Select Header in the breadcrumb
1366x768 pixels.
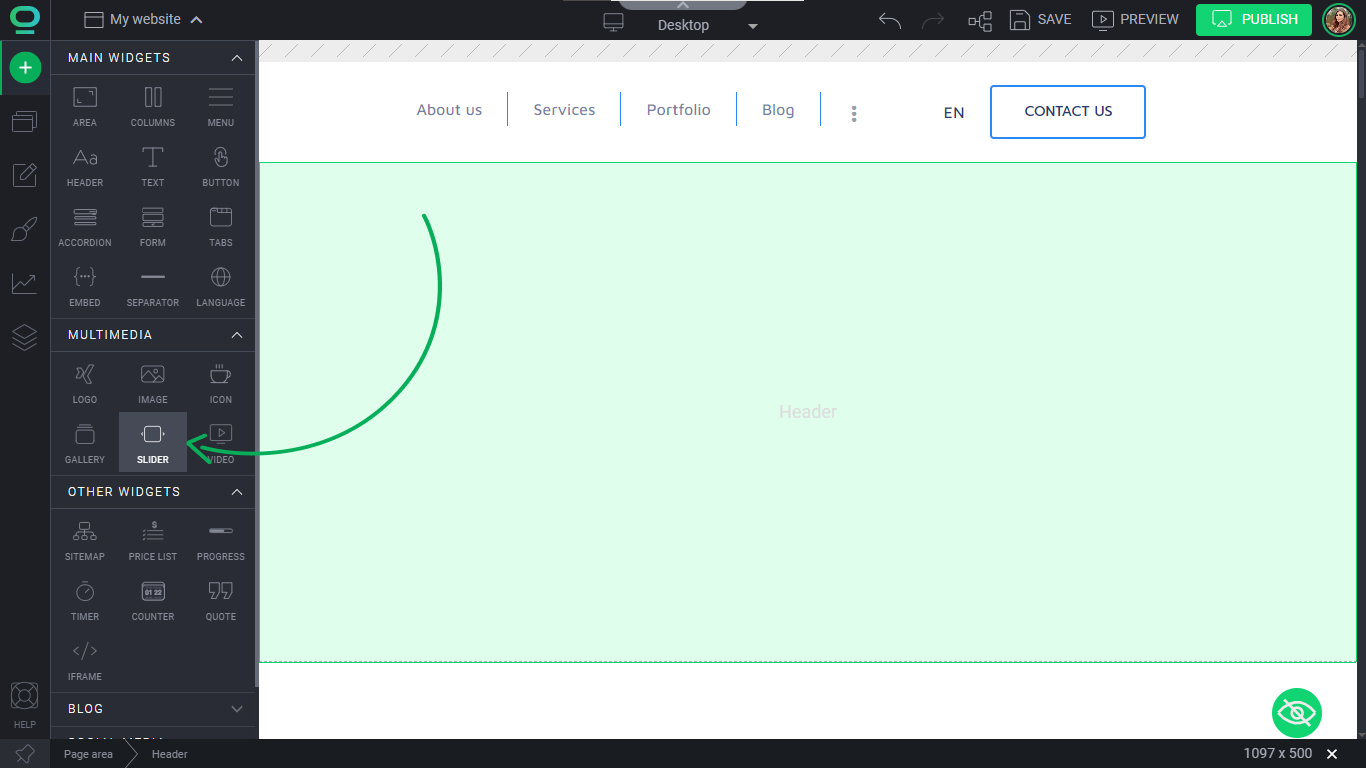click(x=170, y=754)
